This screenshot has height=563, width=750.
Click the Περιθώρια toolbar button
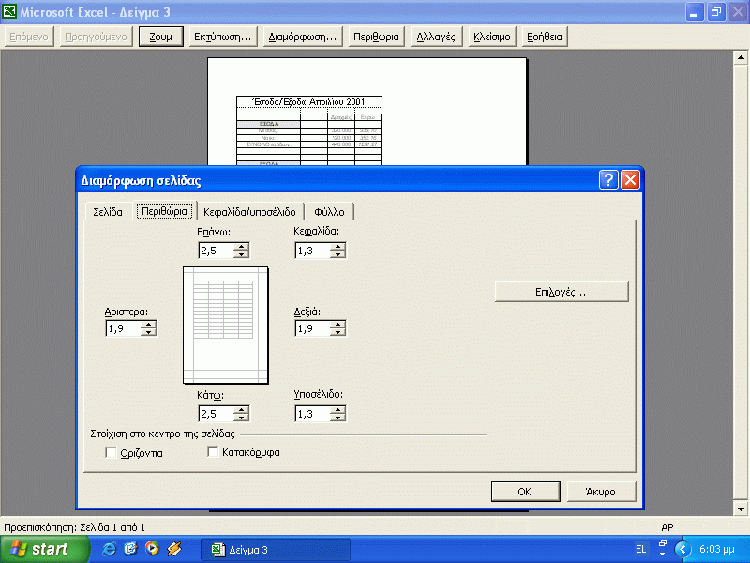tap(375, 37)
